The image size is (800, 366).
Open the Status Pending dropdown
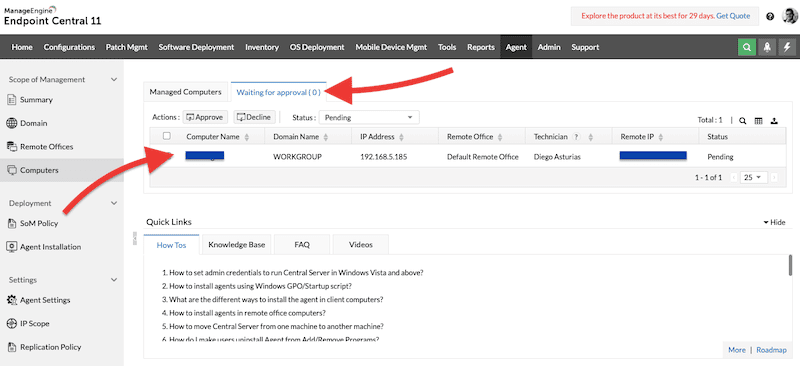point(369,117)
